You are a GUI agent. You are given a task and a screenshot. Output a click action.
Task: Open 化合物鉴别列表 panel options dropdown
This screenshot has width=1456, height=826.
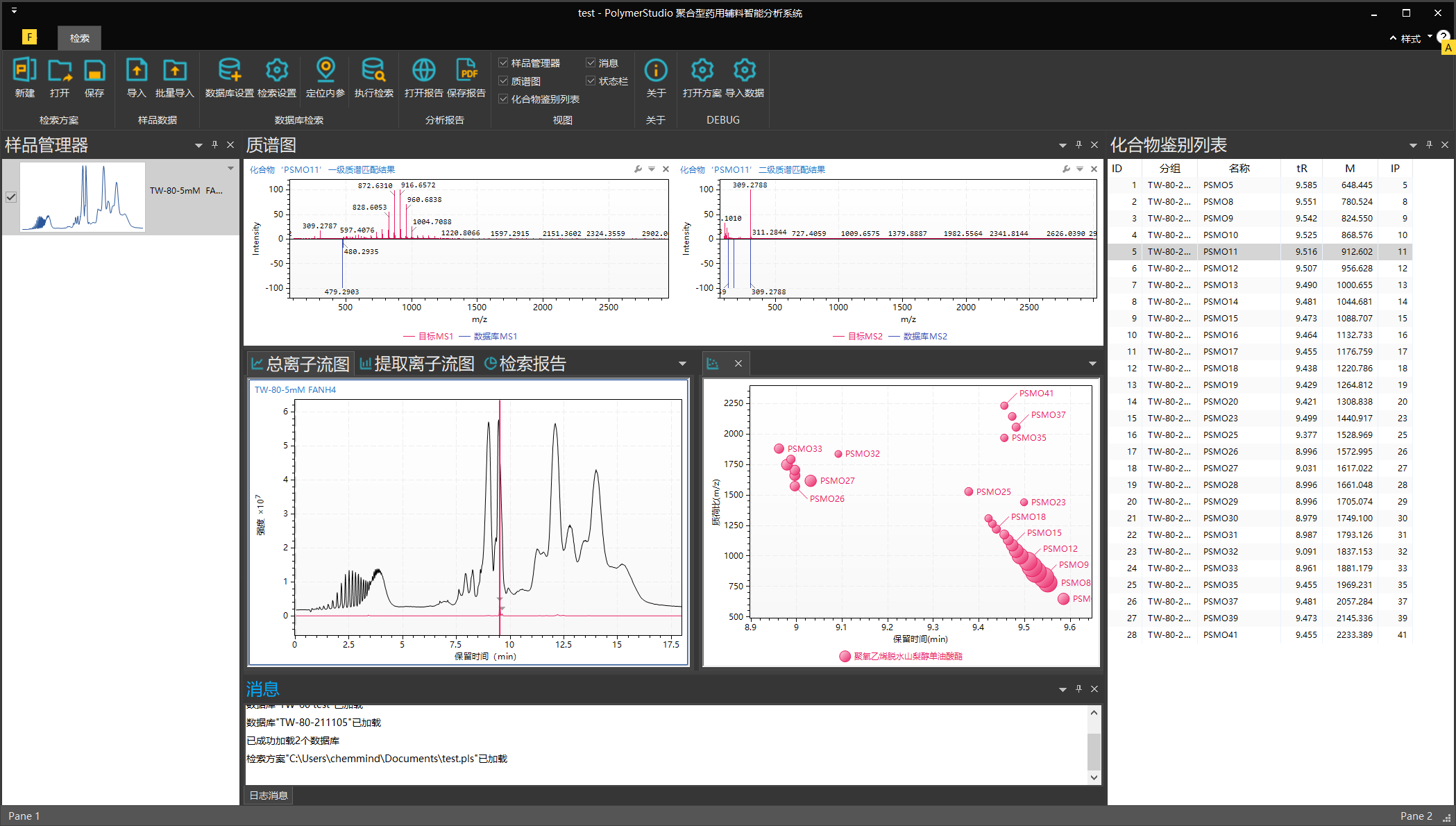coord(1413,145)
